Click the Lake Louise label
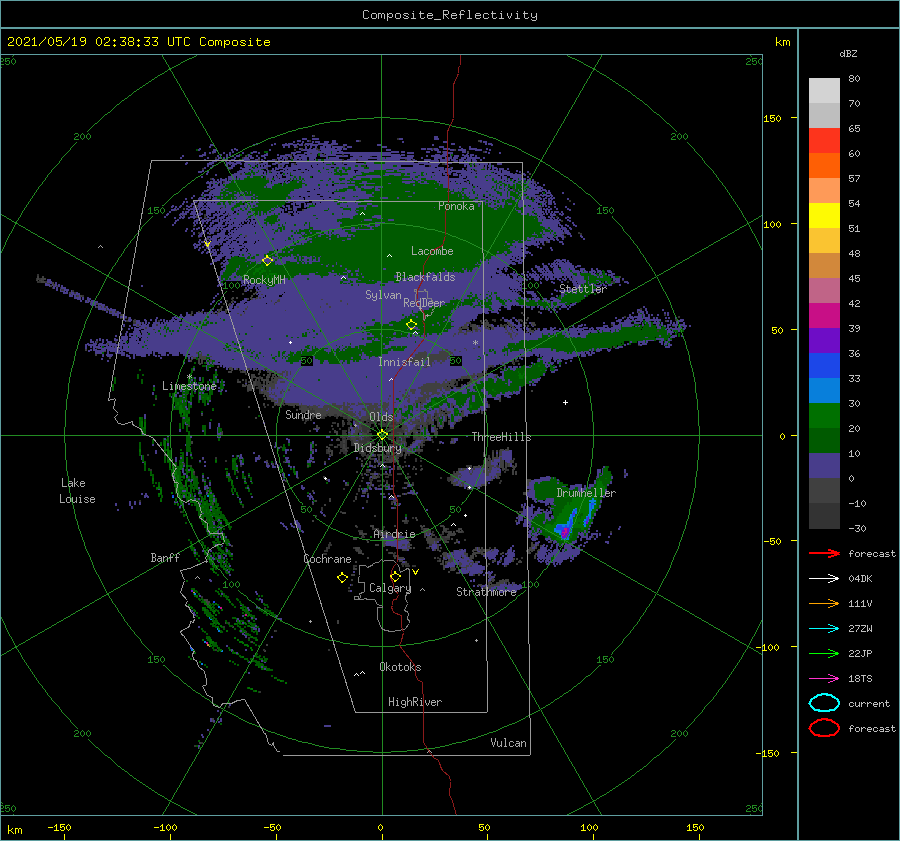Viewport: 900px width, 841px height. tap(77, 491)
